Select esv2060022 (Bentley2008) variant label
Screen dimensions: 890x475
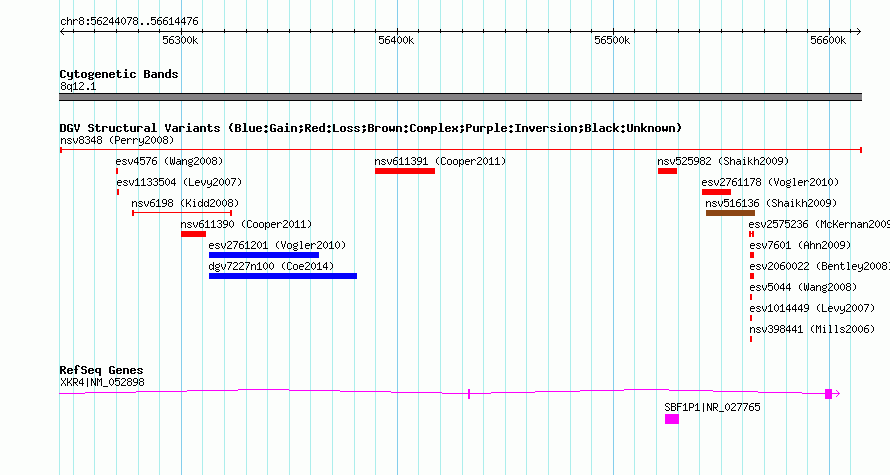coord(820,266)
